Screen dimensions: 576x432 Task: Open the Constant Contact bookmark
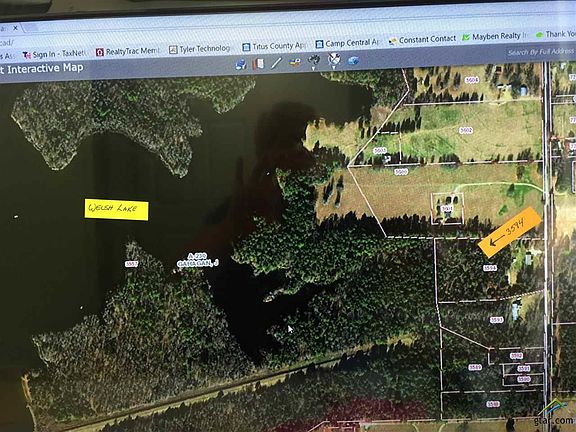(422, 40)
